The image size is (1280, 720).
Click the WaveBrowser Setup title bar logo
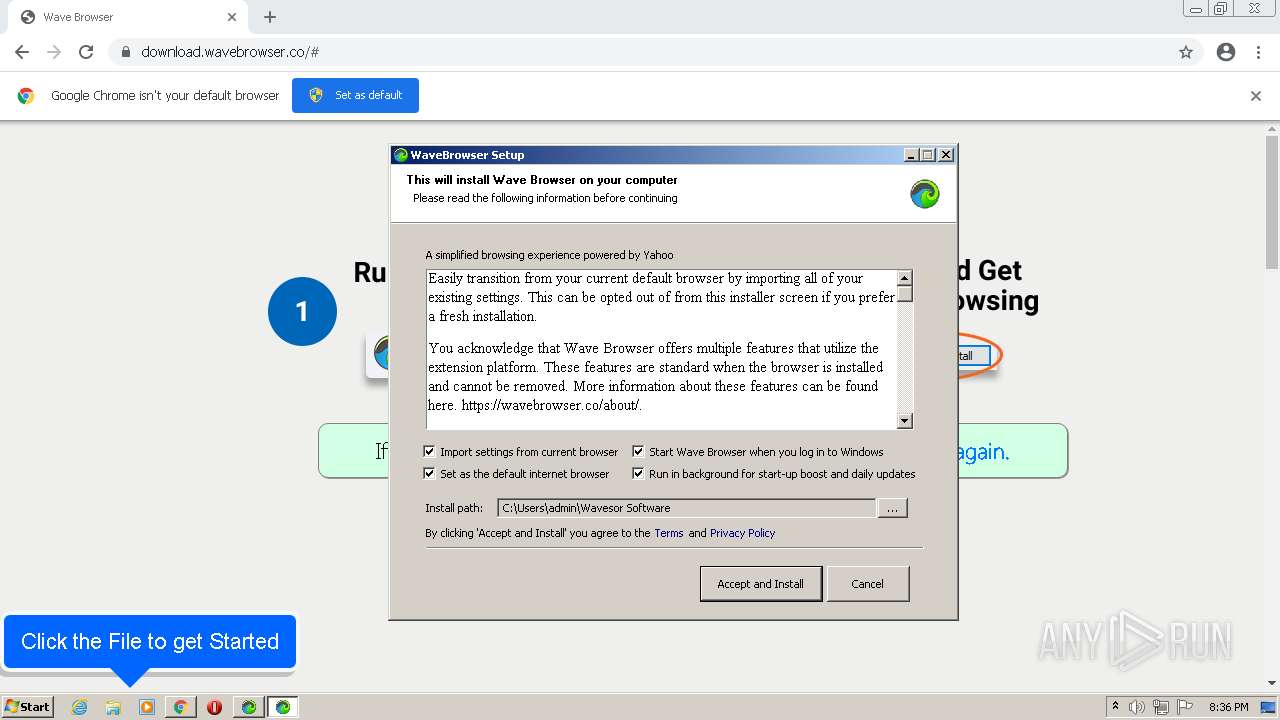(x=401, y=155)
